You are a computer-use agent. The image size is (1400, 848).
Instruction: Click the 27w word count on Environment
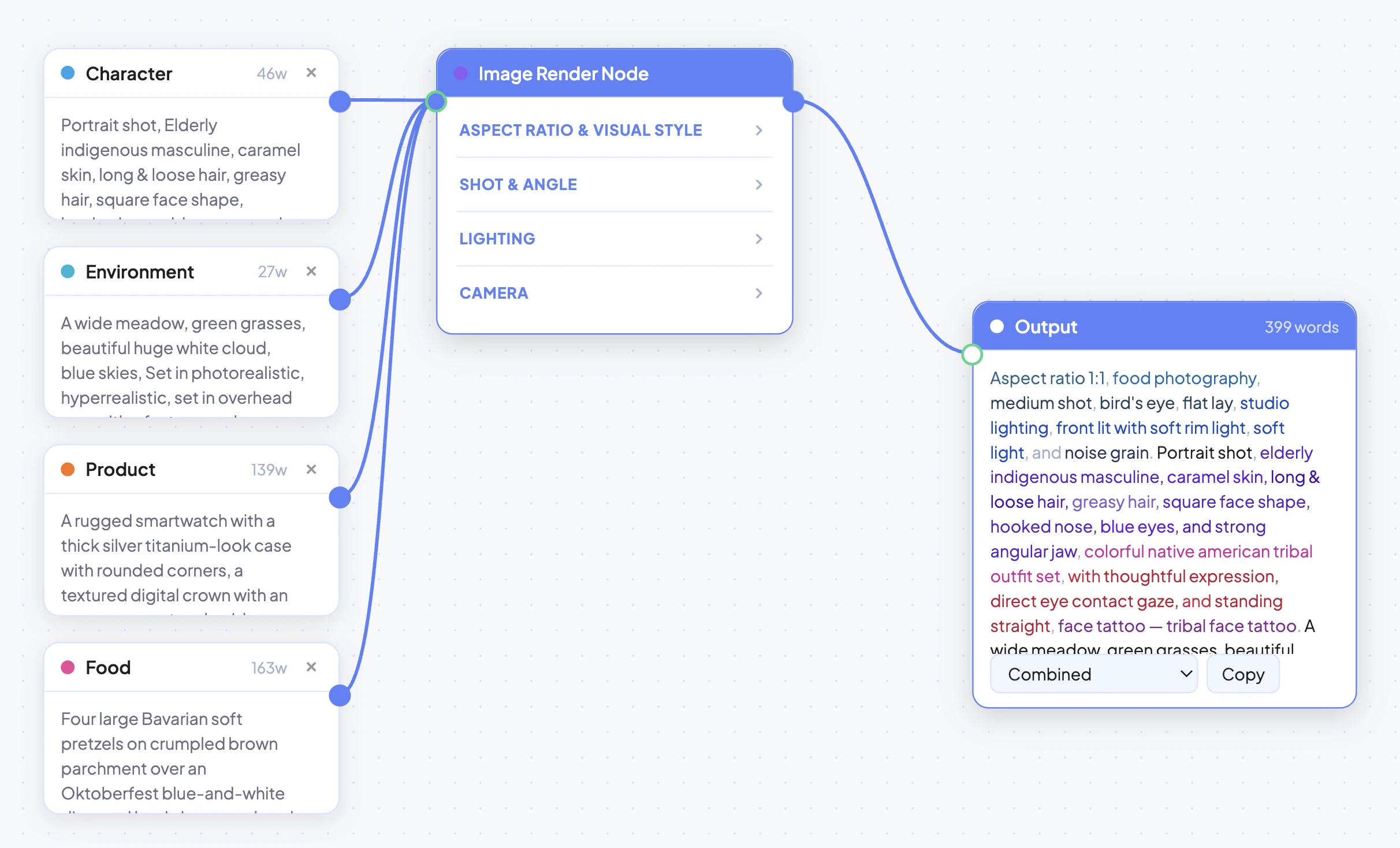tap(272, 271)
